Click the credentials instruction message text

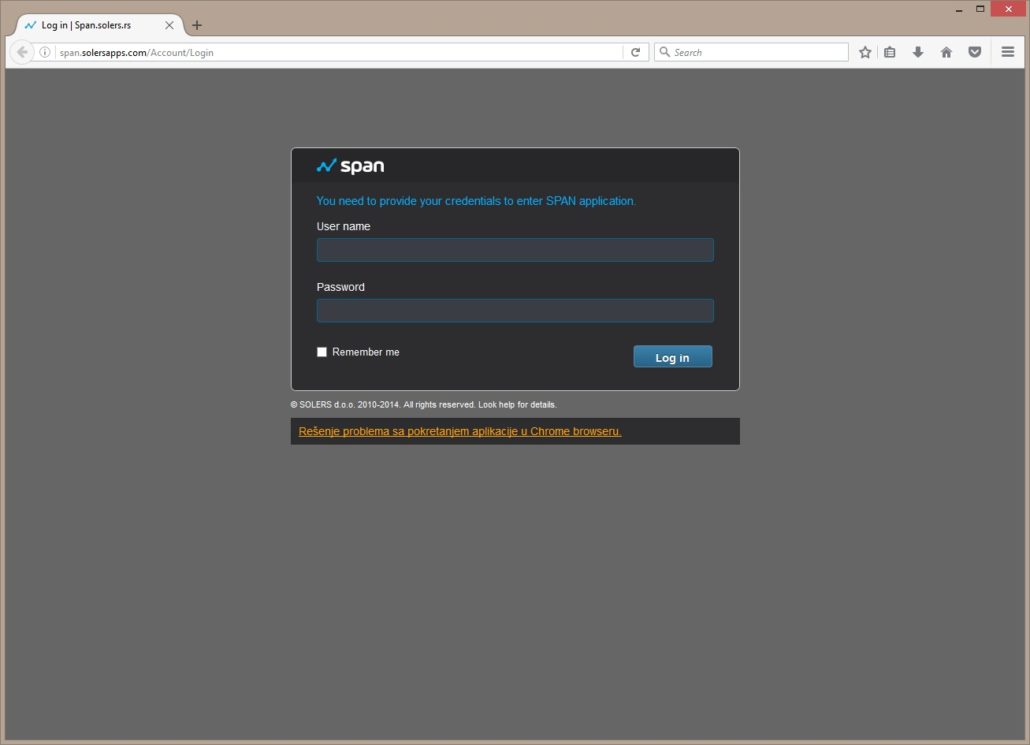pos(476,201)
